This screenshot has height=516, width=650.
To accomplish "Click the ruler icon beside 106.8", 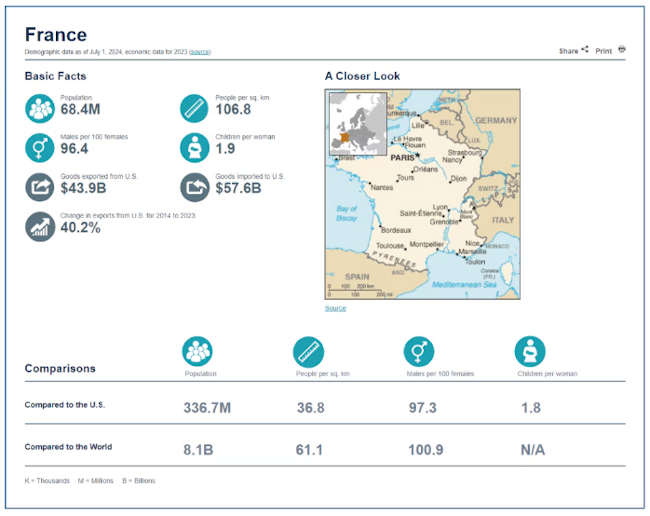I will 194,106.
